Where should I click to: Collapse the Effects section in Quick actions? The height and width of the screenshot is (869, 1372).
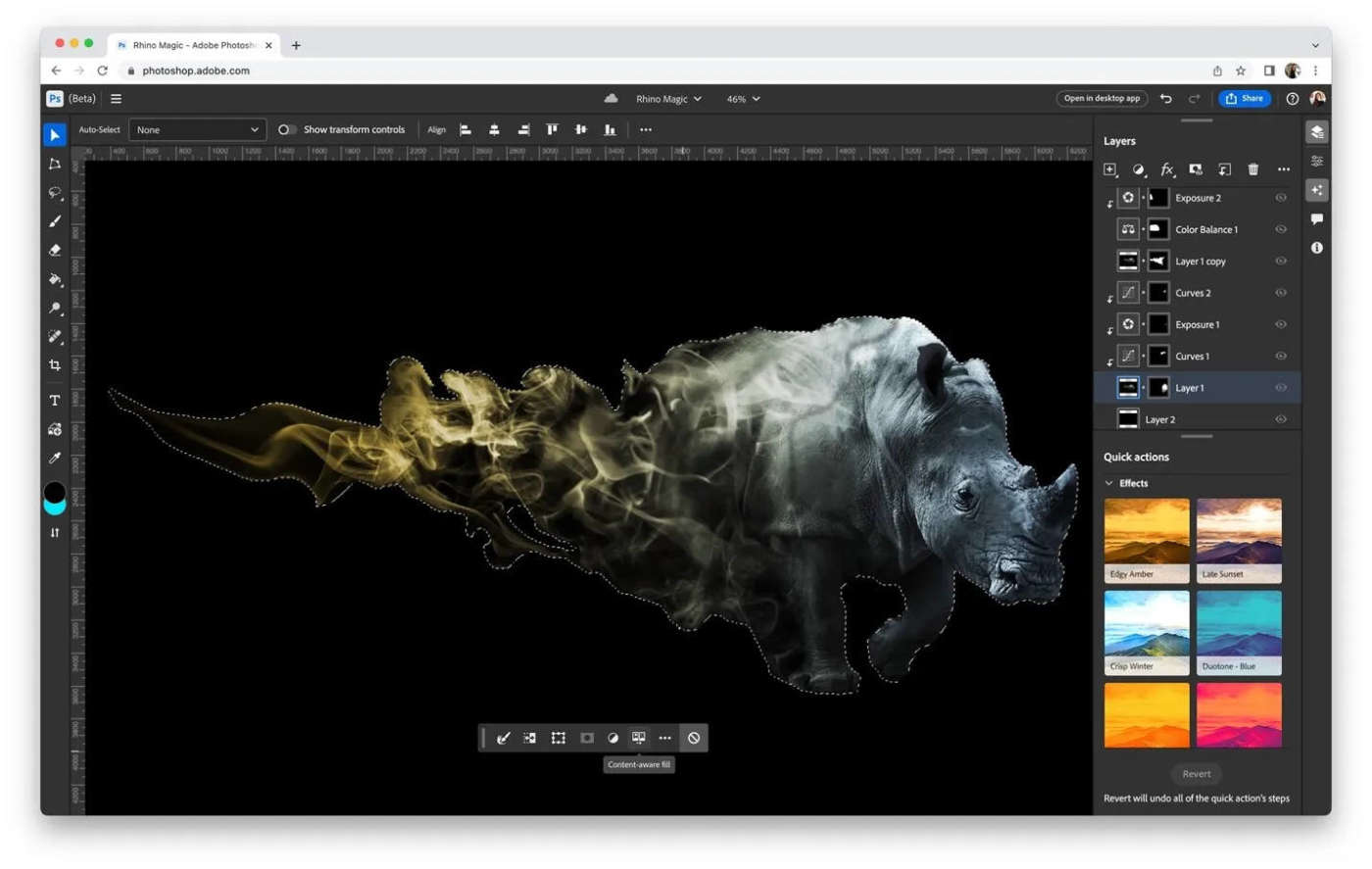click(x=1108, y=482)
